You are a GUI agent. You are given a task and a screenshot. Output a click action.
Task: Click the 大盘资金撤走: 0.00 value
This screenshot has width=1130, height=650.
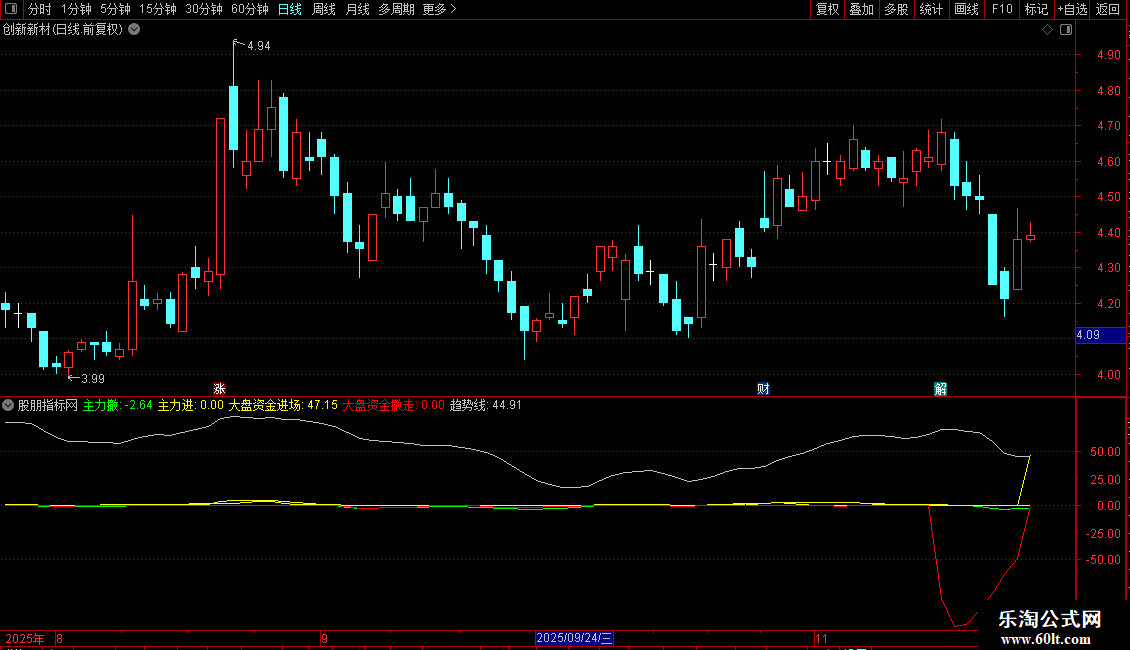(x=393, y=405)
